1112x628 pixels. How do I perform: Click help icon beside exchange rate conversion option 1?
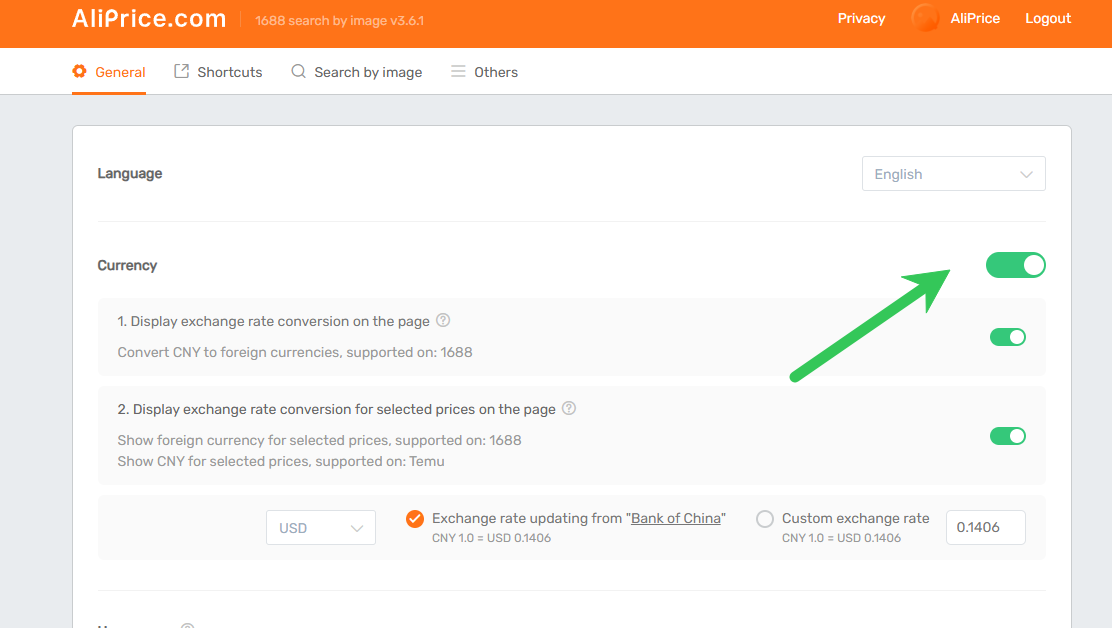click(443, 321)
